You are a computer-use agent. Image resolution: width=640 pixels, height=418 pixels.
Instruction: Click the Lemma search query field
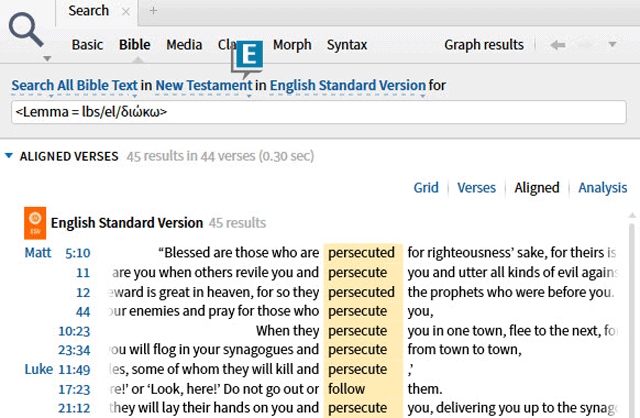pos(319,112)
